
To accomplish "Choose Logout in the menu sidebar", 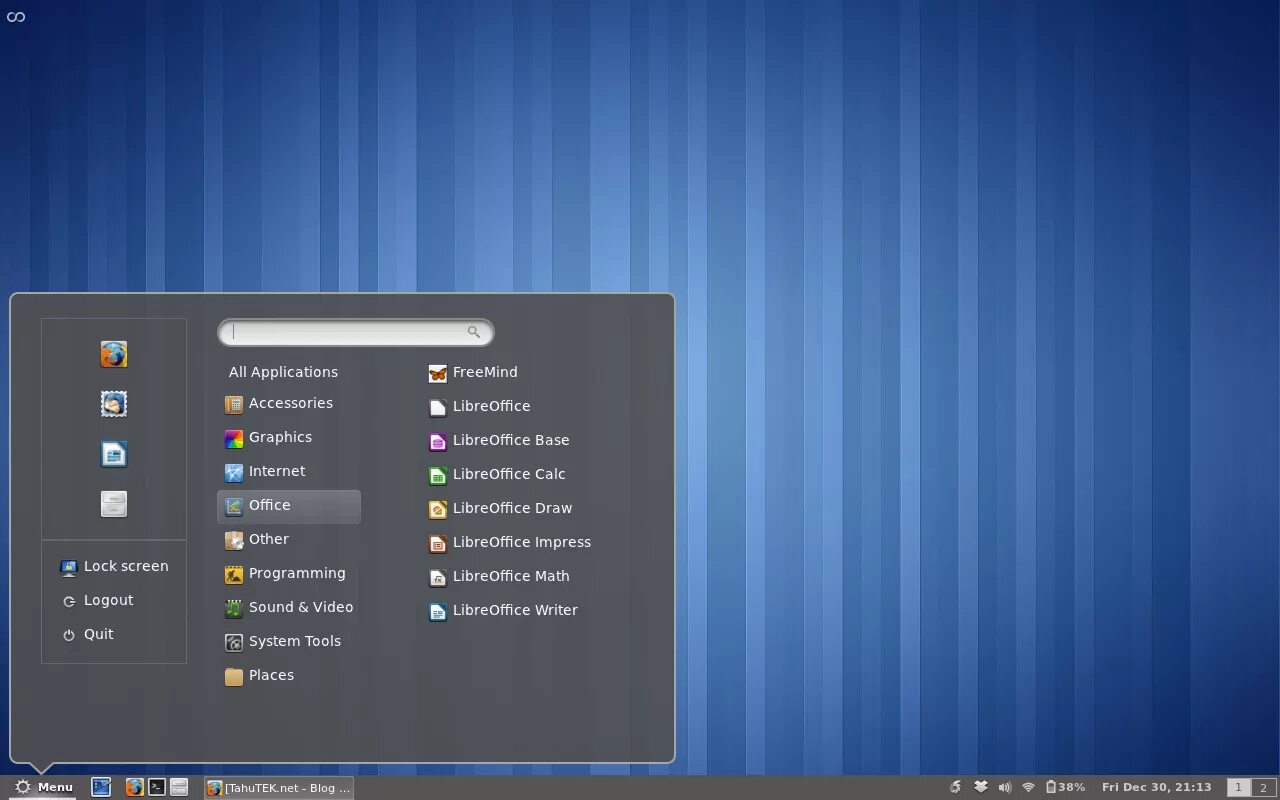I will tap(98, 600).
